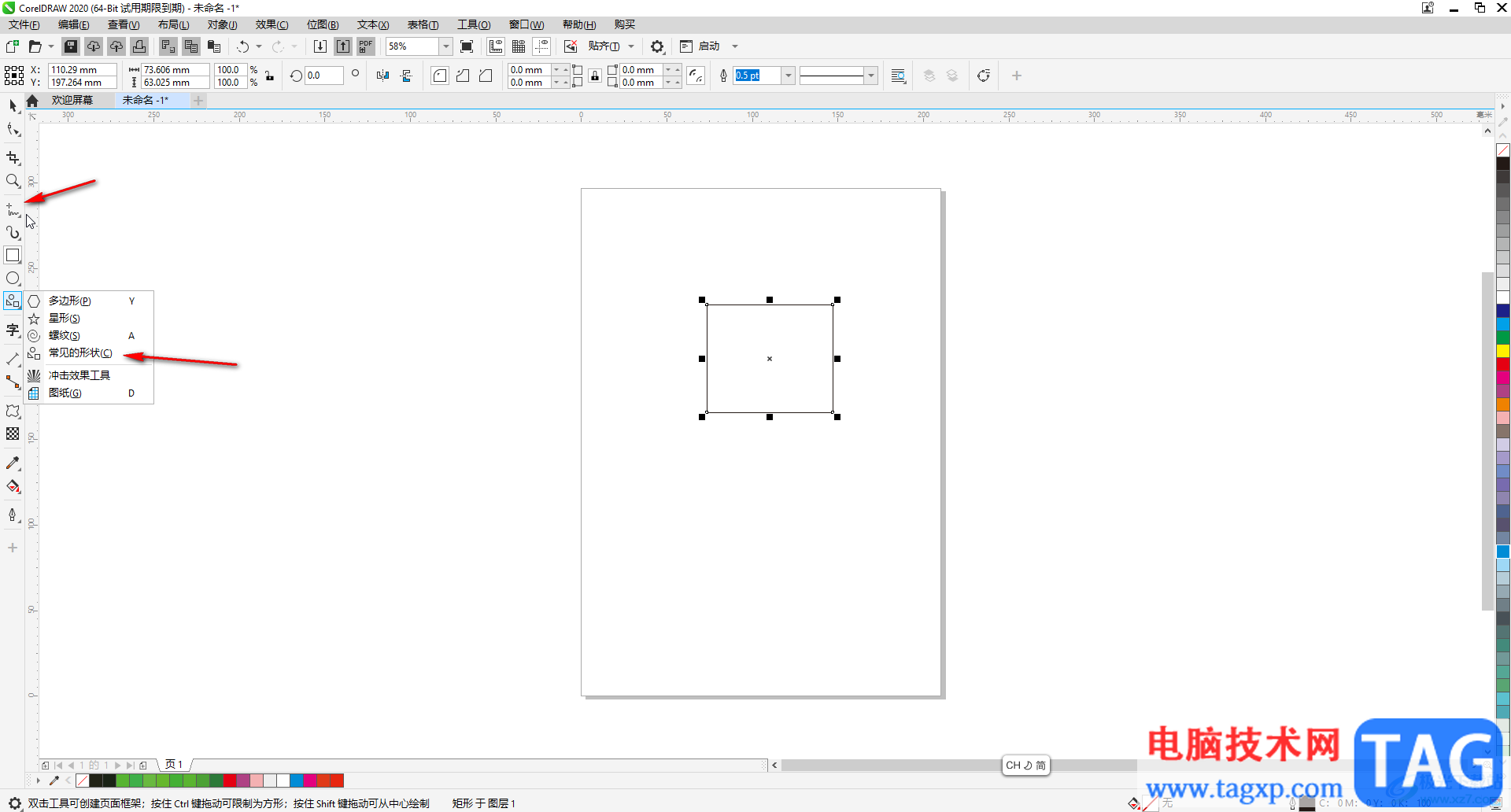Toggle Show grid button
This screenshot has height=812, width=1511.
click(519, 46)
